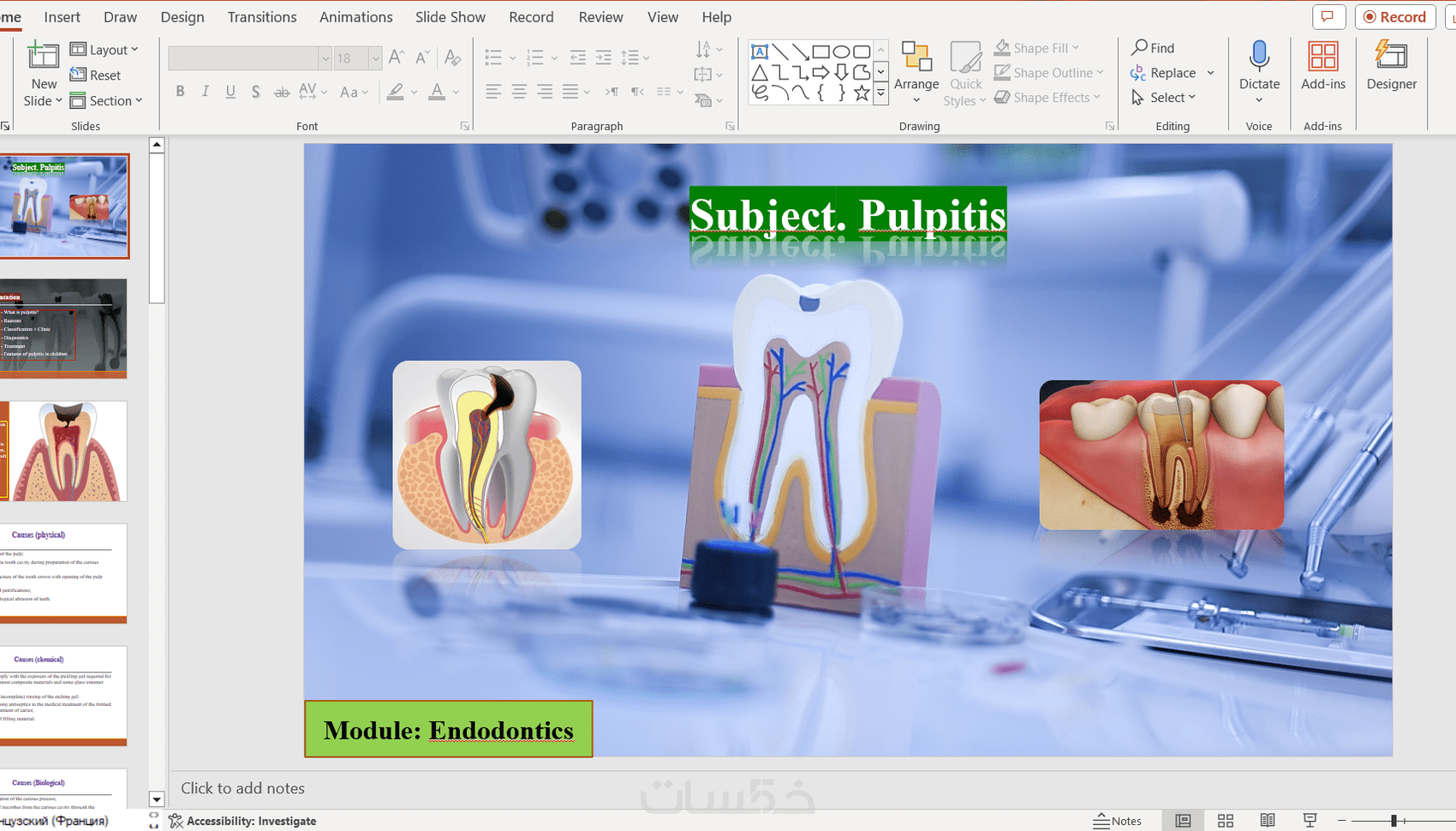Open the Slide Show tab

(x=451, y=17)
